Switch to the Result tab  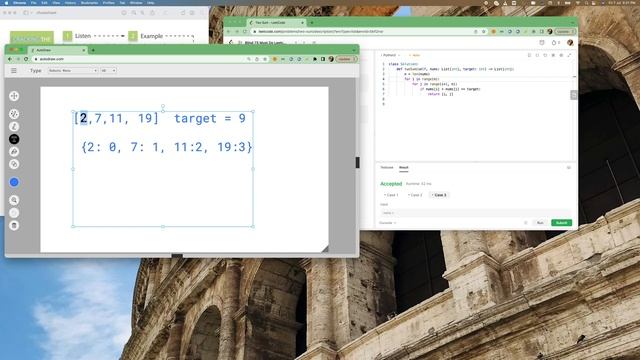[404, 167]
